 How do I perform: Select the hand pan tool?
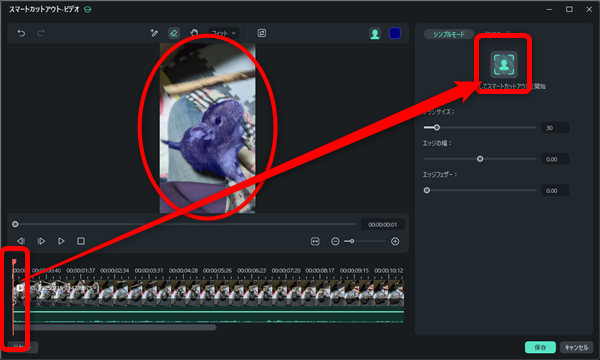pos(194,33)
